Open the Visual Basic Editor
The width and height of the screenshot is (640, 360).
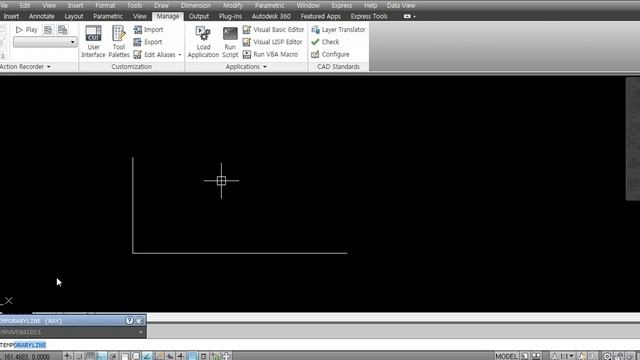[x=273, y=30]
